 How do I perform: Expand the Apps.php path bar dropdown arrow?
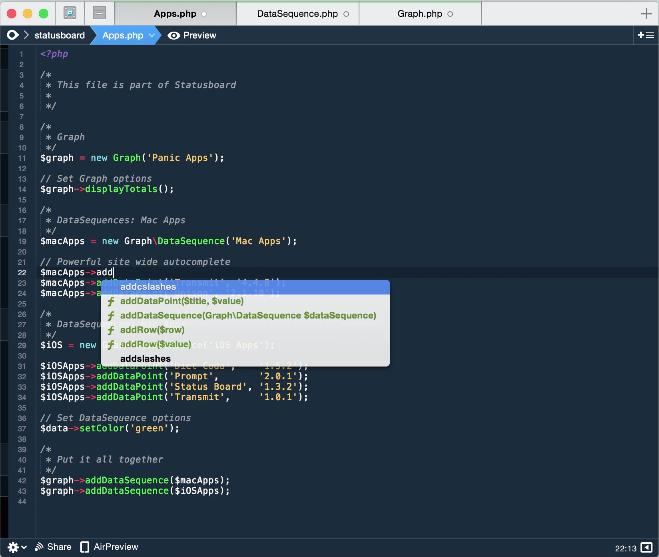(153, 35)
